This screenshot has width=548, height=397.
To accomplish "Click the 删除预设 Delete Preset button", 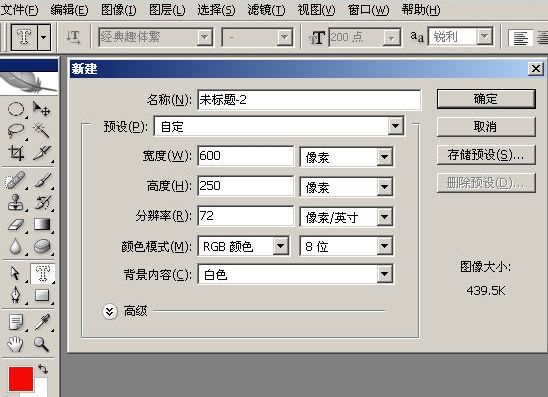I will click(x=486, y=182).
